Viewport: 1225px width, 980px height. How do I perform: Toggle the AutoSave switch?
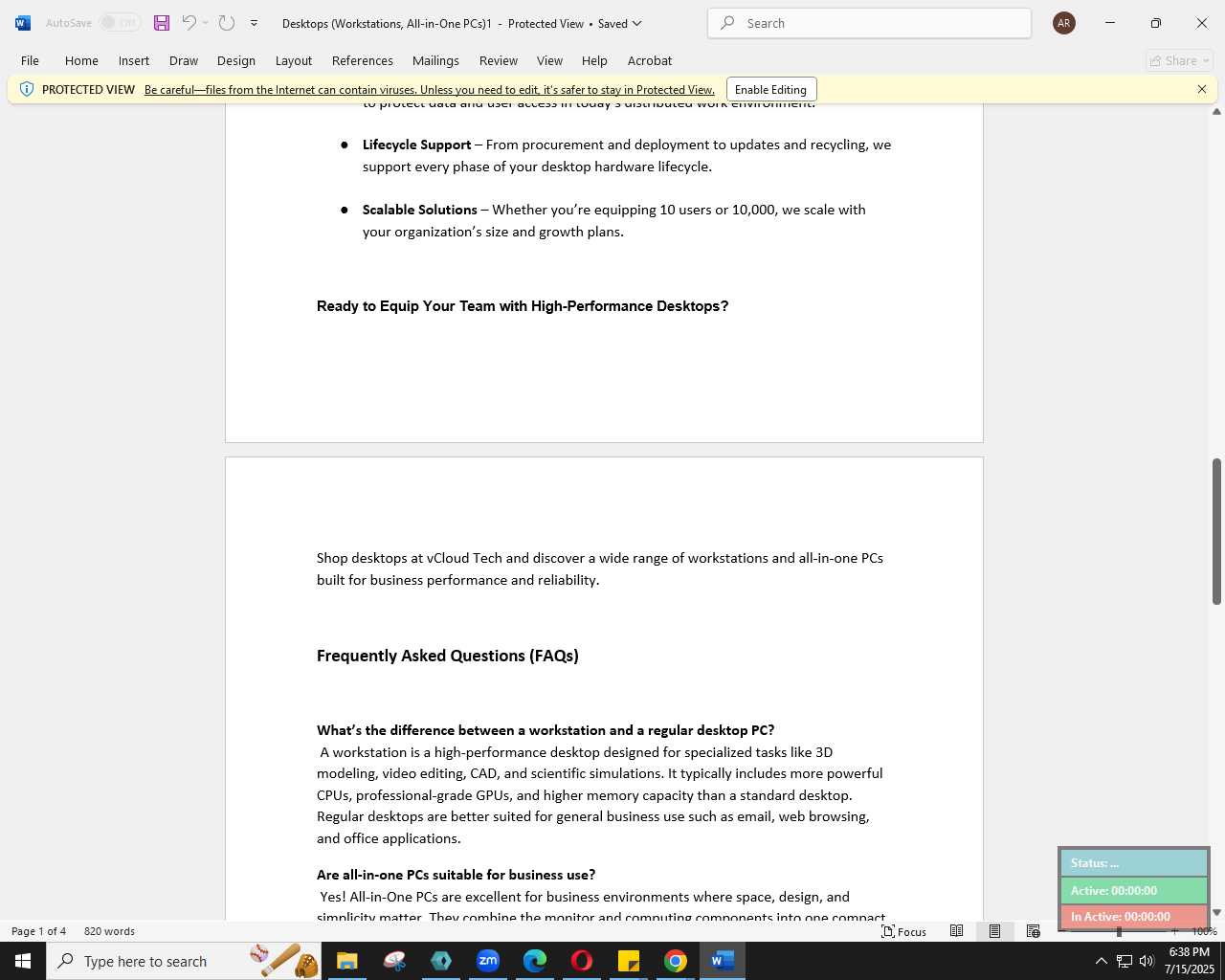[121, 23]
